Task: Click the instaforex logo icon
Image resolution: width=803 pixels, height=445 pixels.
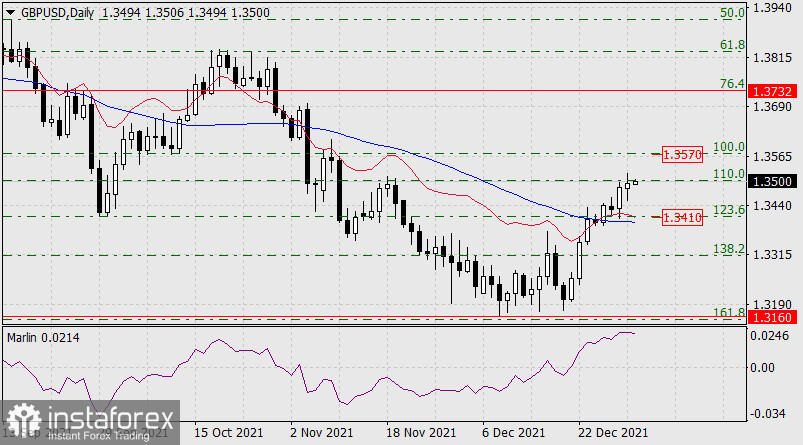Action: pos(20,422)
